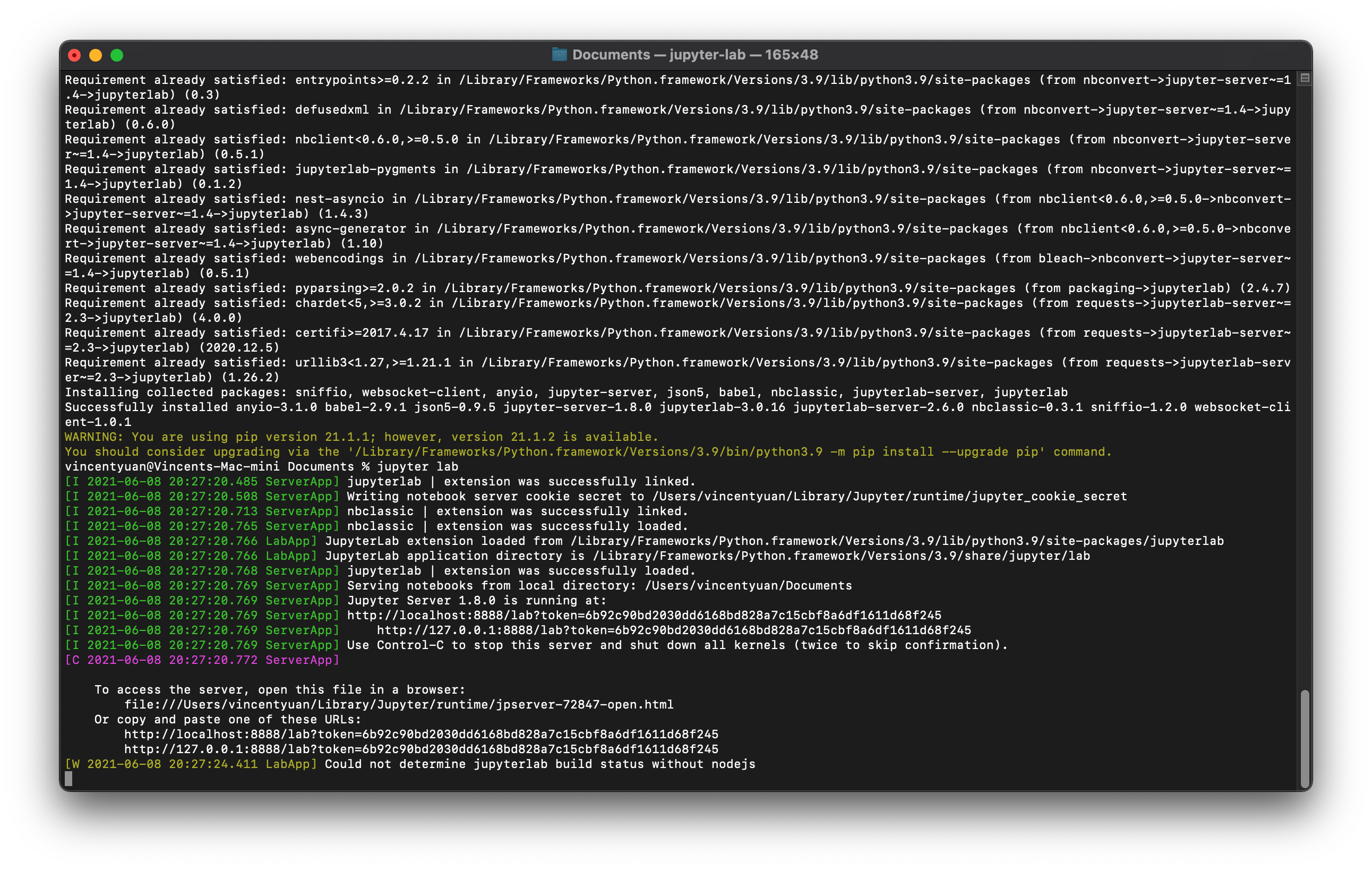Click the jupyter lab command on the prompt line

417,466
